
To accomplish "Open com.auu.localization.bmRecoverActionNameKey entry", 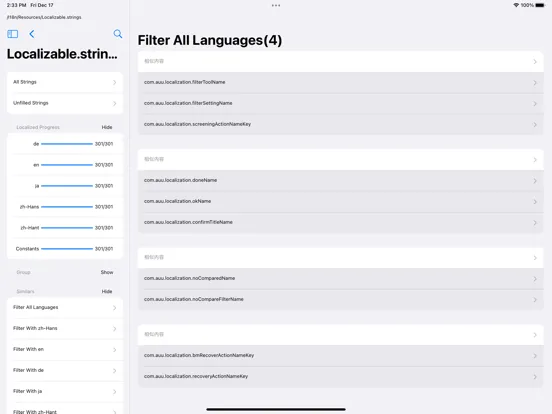I will coord(340,356).
